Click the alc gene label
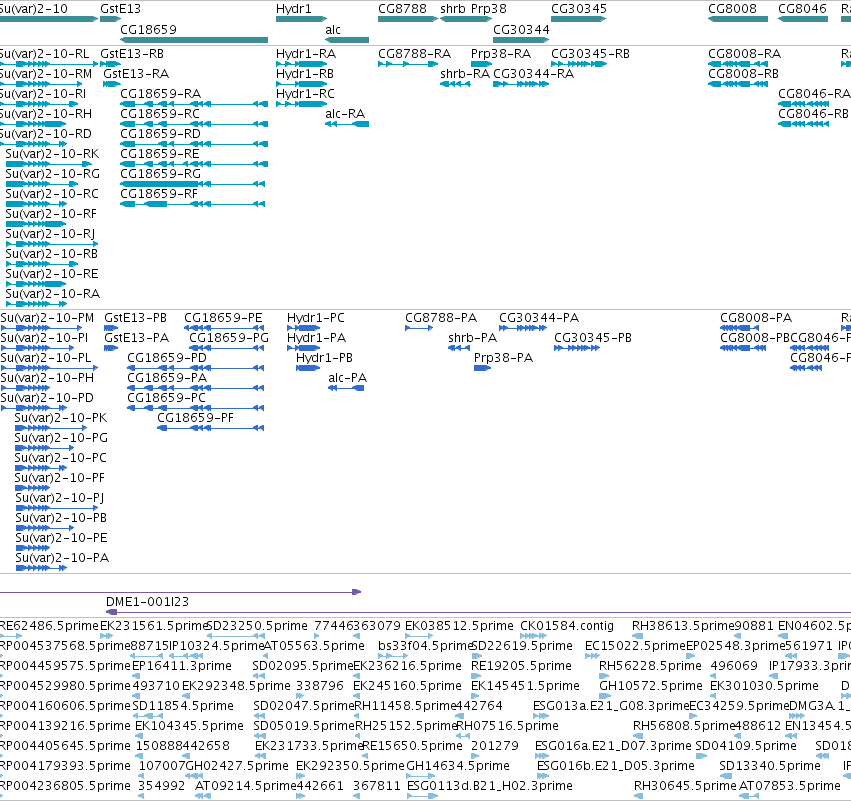 pos(333,30)
